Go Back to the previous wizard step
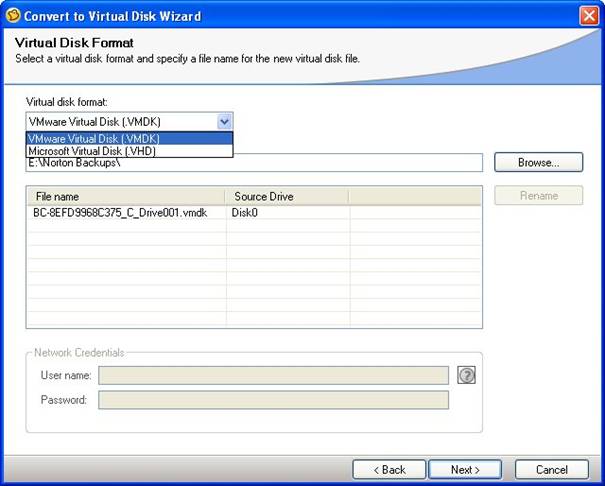Image resolution: width=605 pixels, height=486 pixels. (x=389, y=469)
